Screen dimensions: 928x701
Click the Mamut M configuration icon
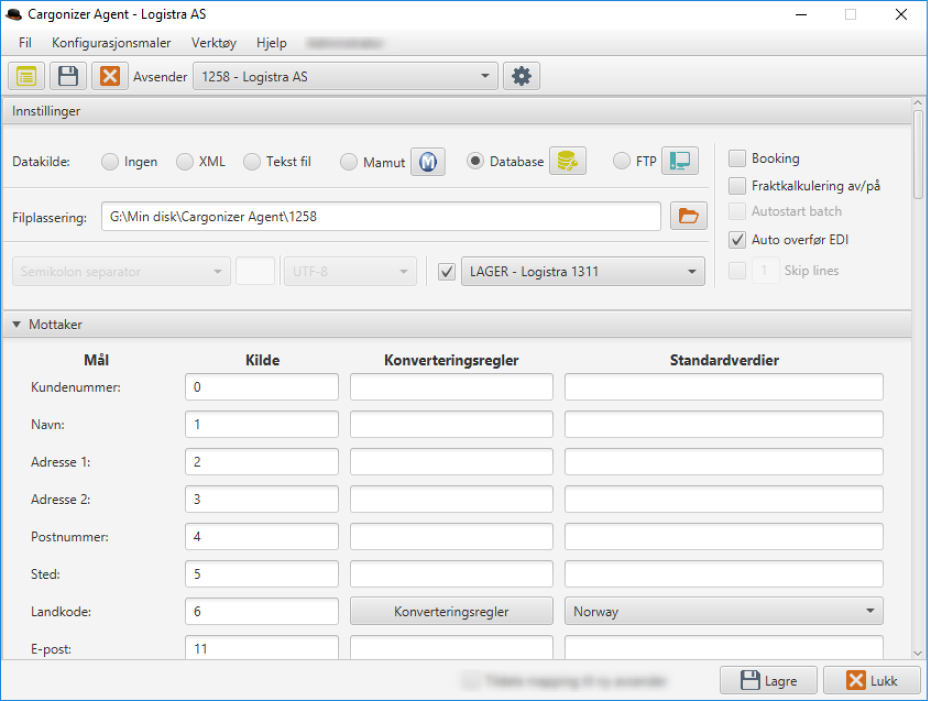pos(428,162)
